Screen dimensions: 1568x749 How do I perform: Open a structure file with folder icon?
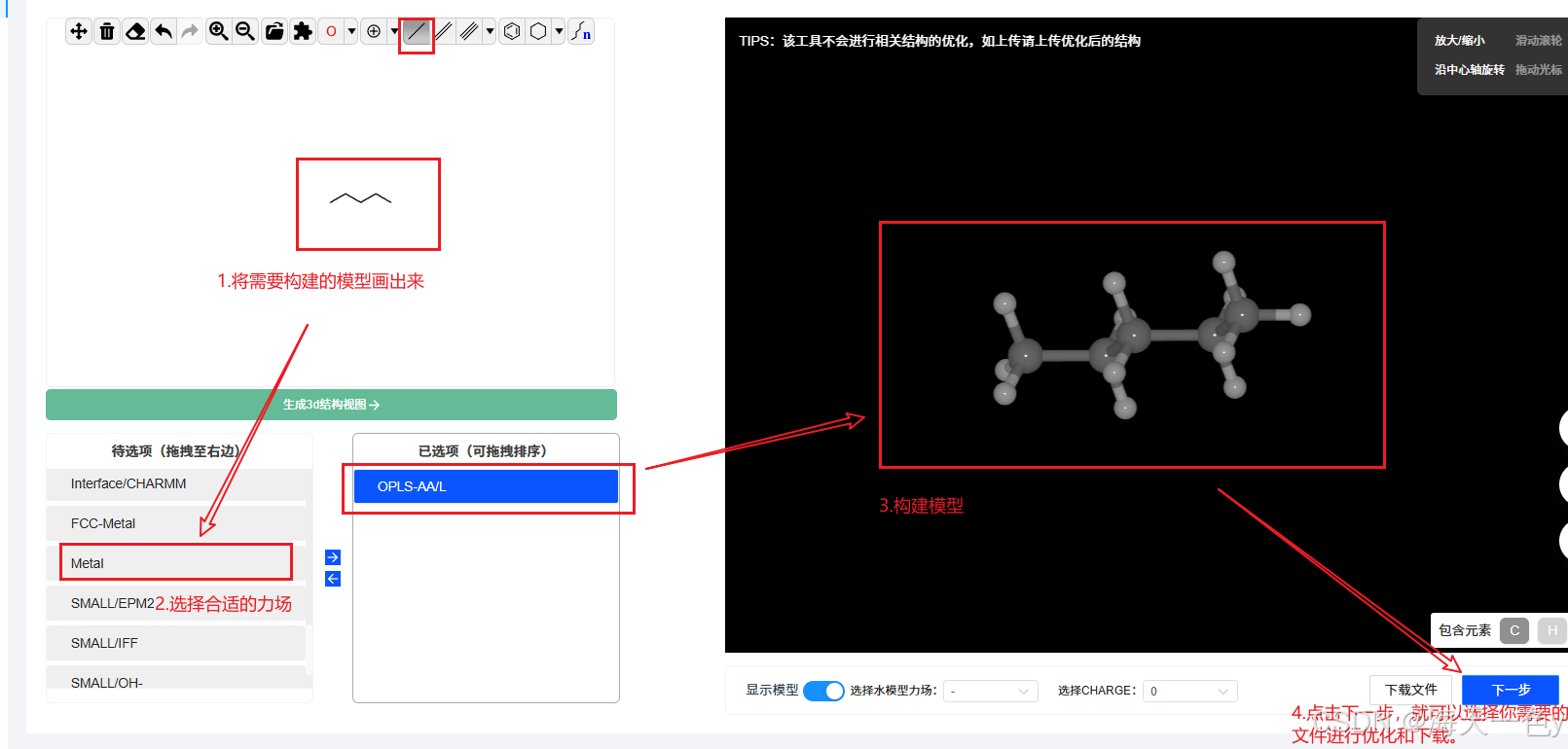pos(274,31)
